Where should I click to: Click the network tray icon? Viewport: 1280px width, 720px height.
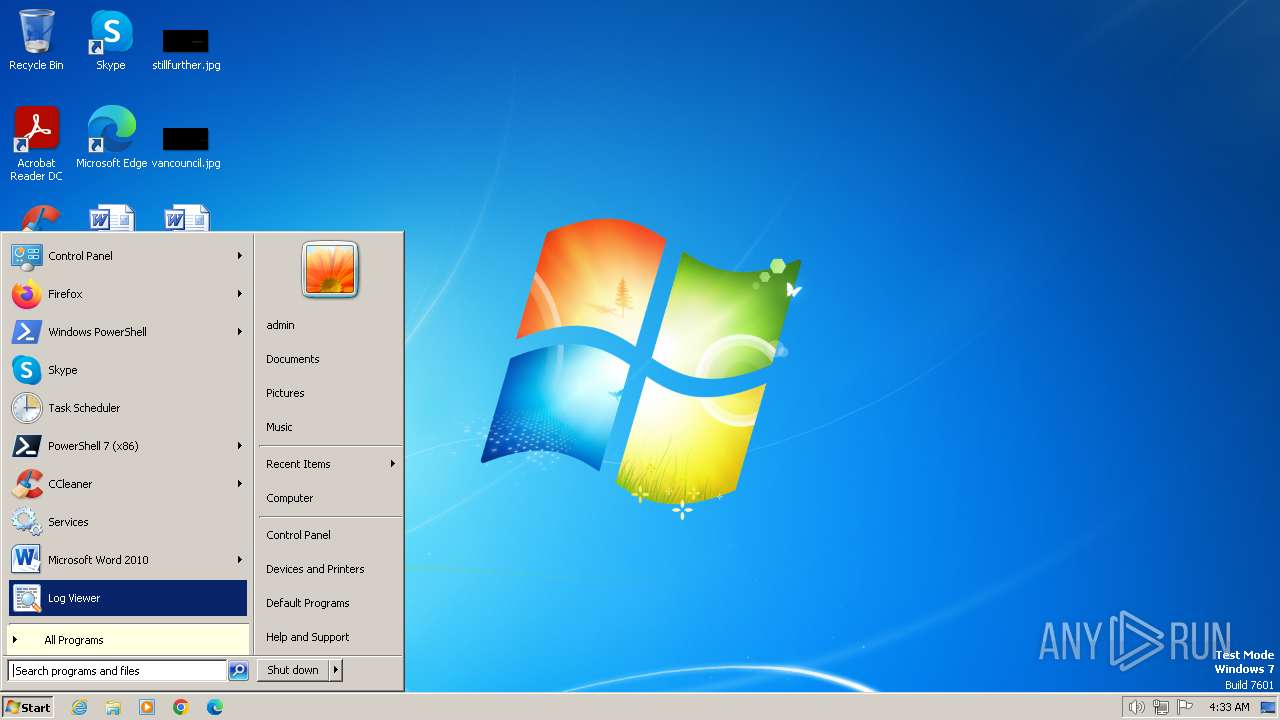[1161, 707]
